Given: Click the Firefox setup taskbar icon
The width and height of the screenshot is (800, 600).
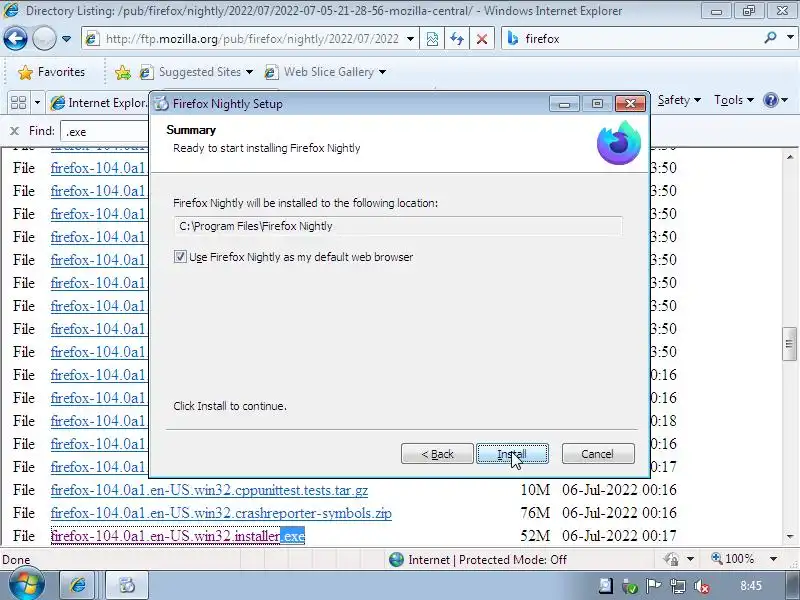Looking at the screenshot, I should tap(127, 585).
